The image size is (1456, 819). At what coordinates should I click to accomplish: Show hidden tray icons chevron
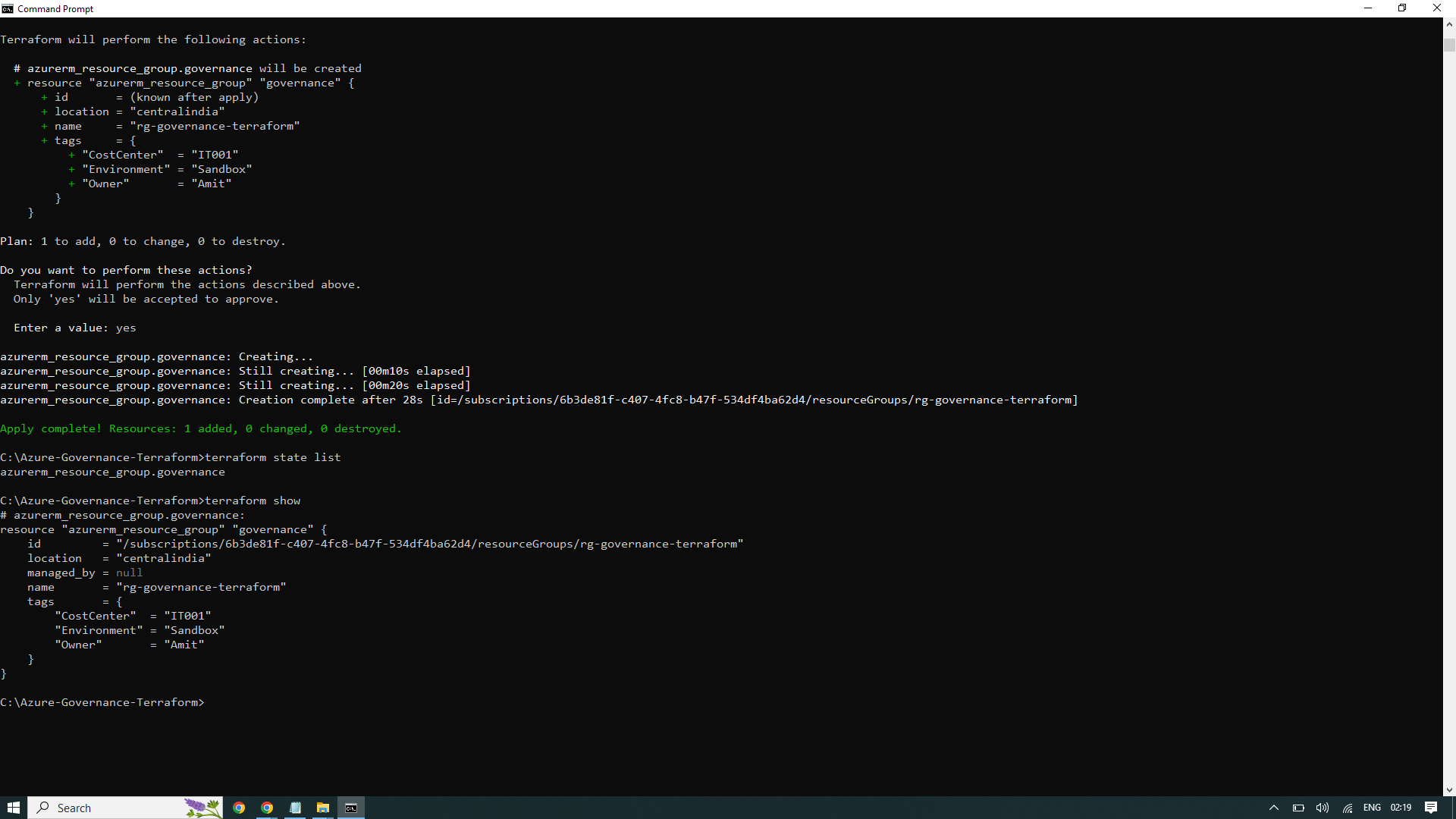pyautogui.click(x=1274, y=808)
